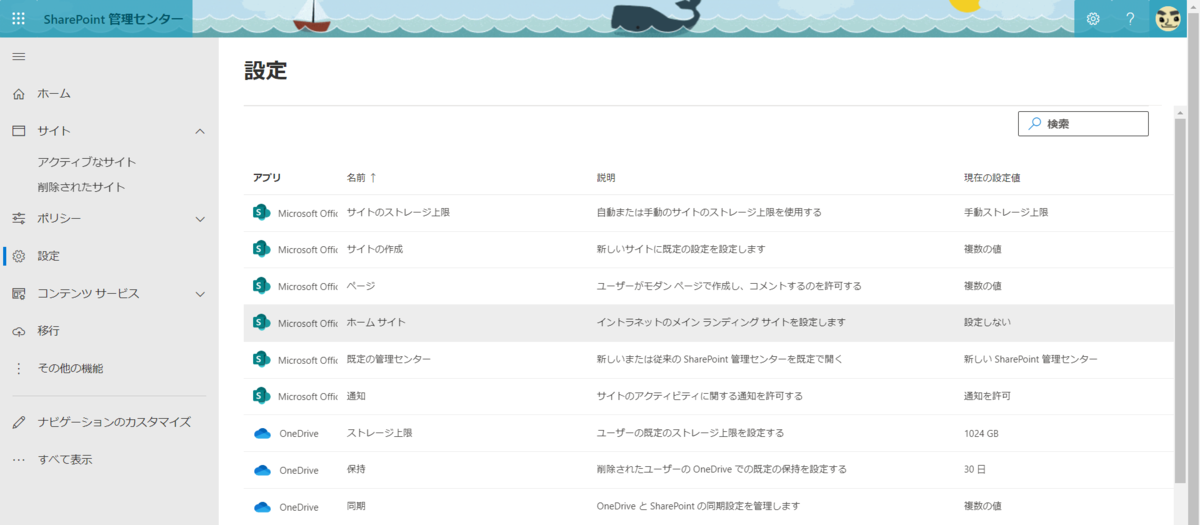The image size is (1200, 525).
Task: Click the Customize navigation pencil icon
Action: click(x=18, y=422)
